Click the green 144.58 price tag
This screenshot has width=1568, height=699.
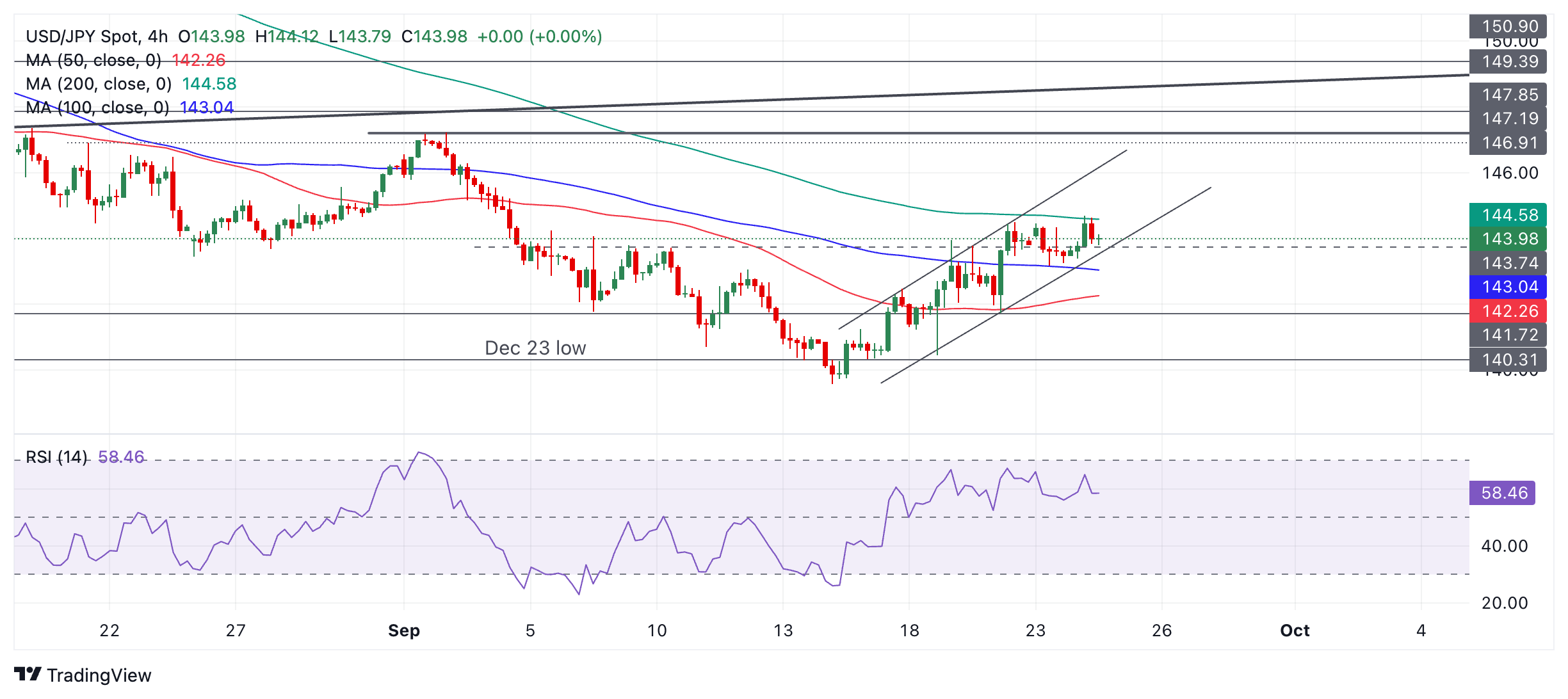click(x=1508, y=215)
